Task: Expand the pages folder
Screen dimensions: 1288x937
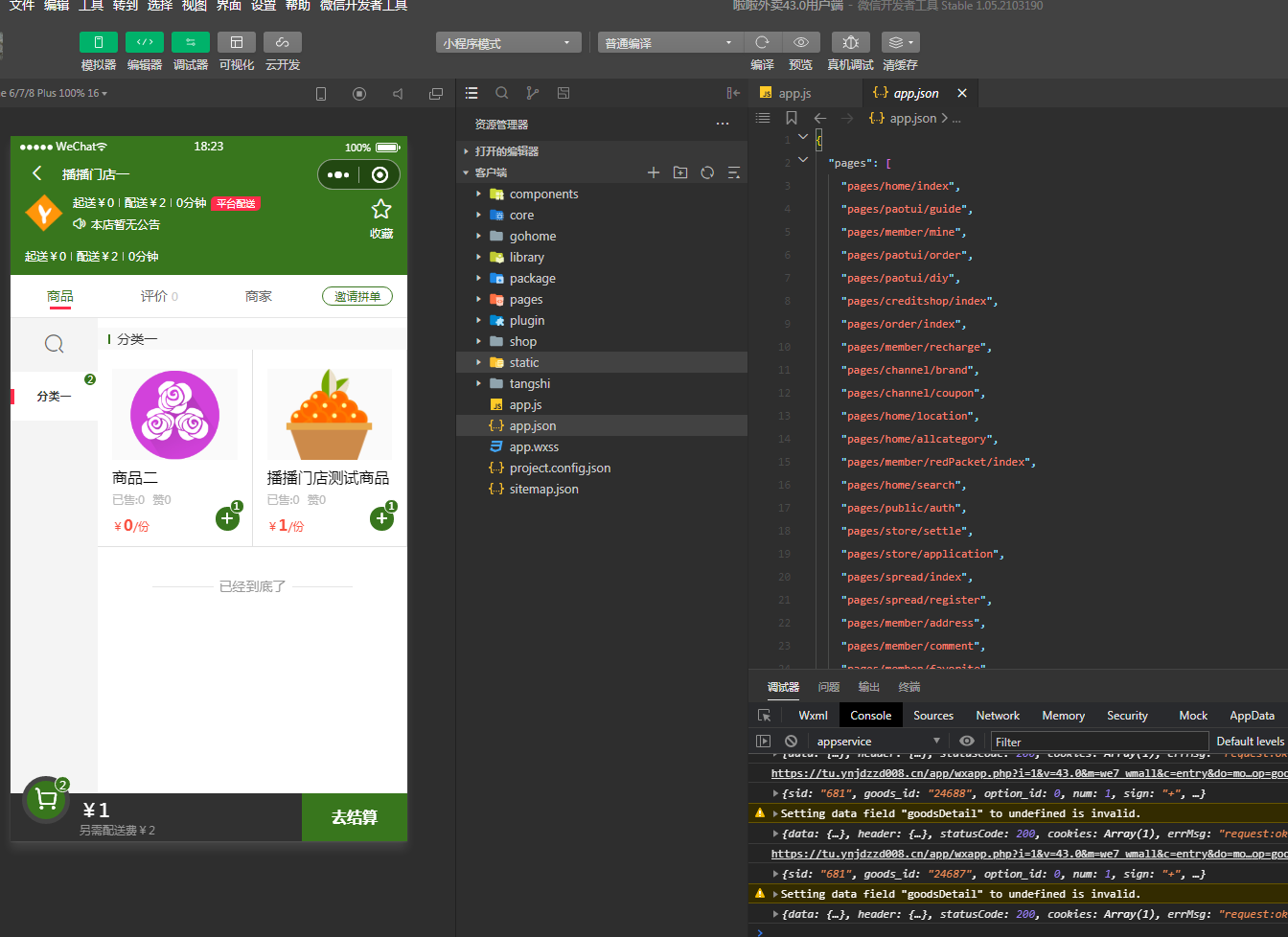Action: pos(602,299)
